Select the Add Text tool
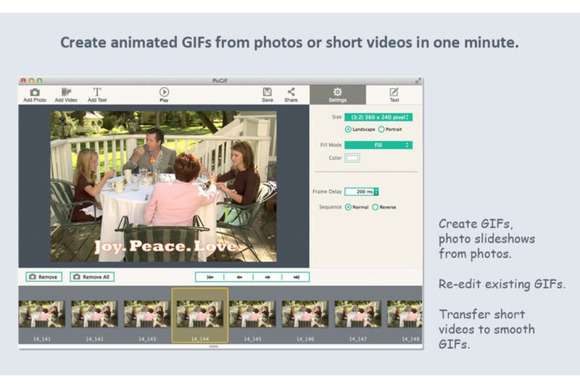 (x=97, y=92)
